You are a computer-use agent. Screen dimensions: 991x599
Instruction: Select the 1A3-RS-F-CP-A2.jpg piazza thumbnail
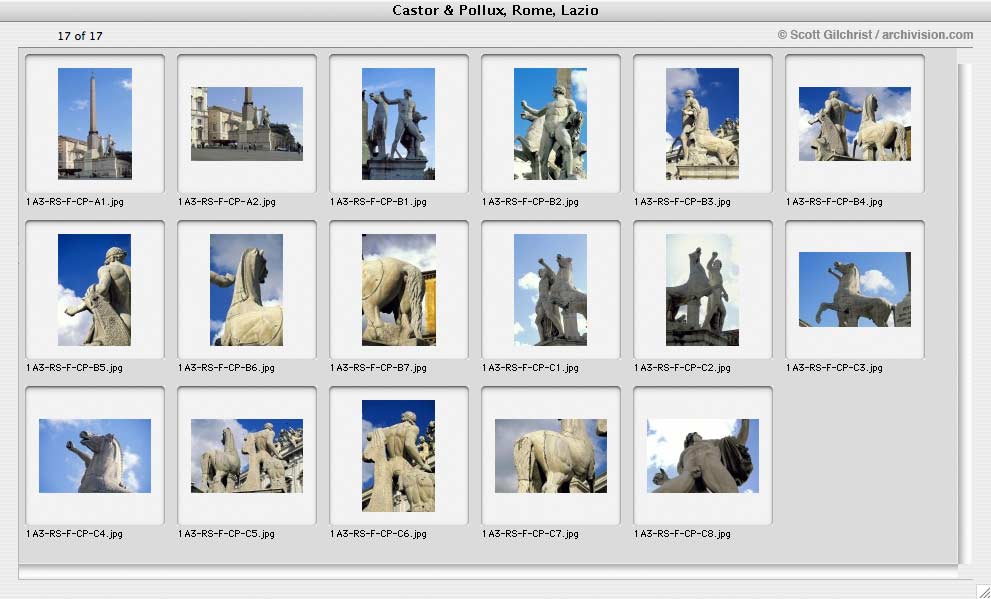247,124
